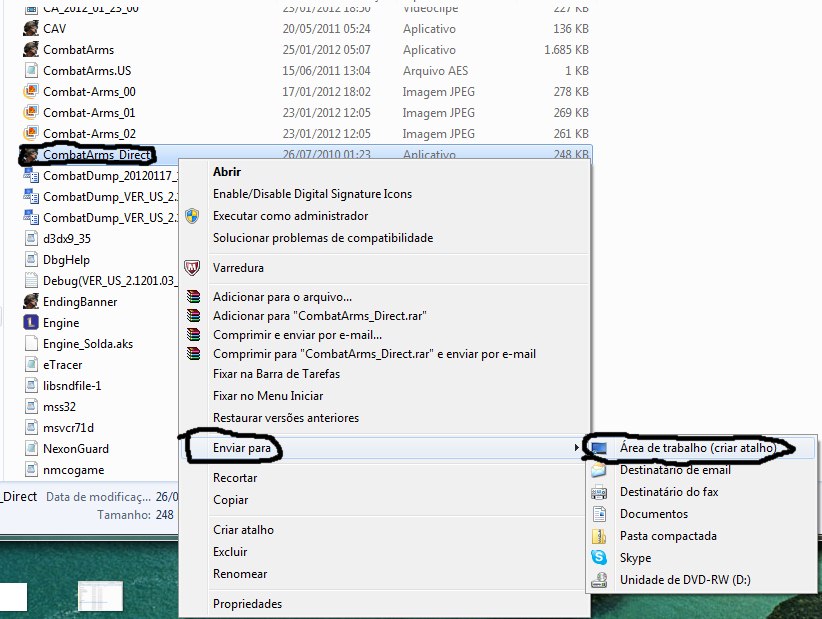Screen dimensions: 822x619
Task: Select Fixar na Barra de Tarefas
Action: [276, 374]
